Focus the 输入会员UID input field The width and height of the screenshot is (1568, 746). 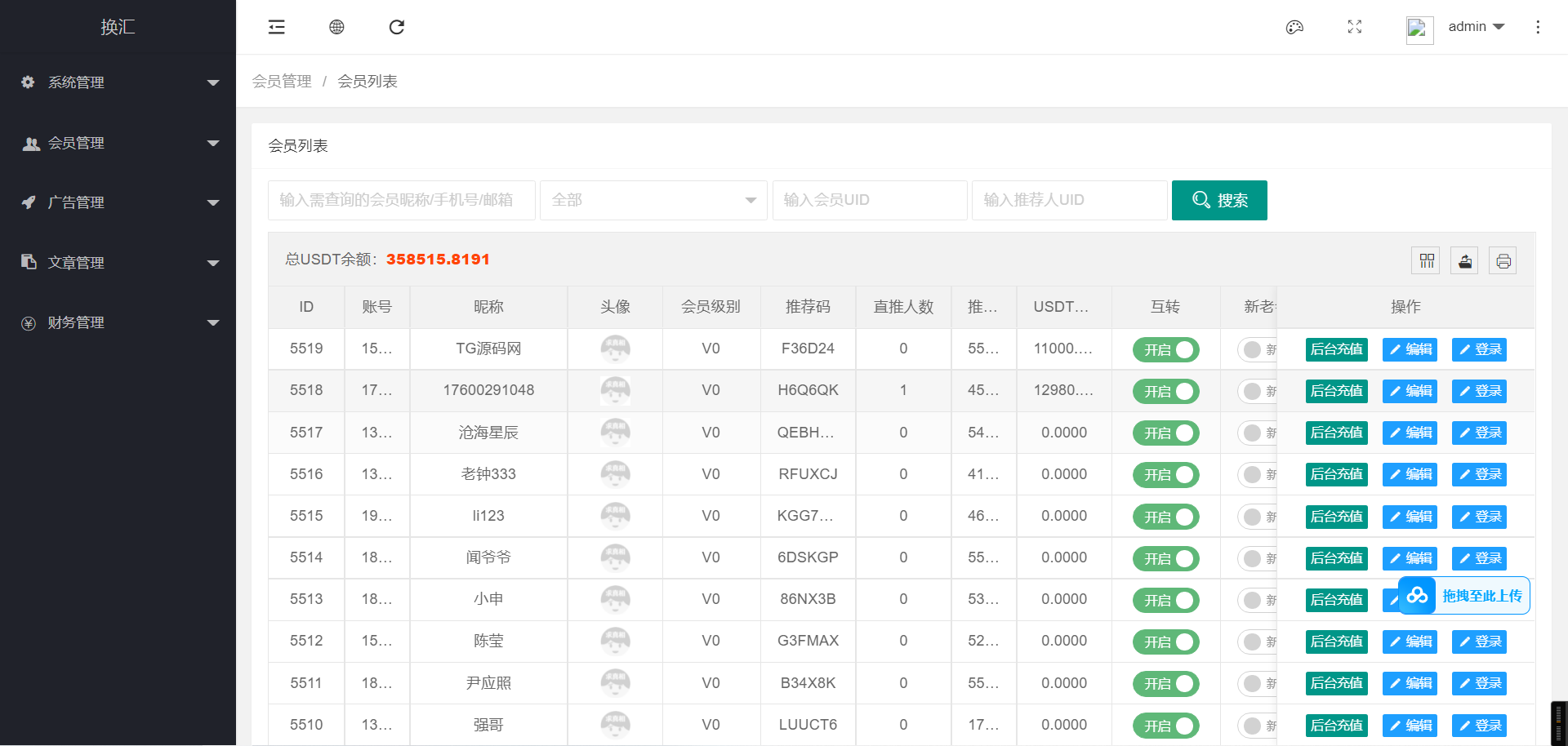[870, 201]
